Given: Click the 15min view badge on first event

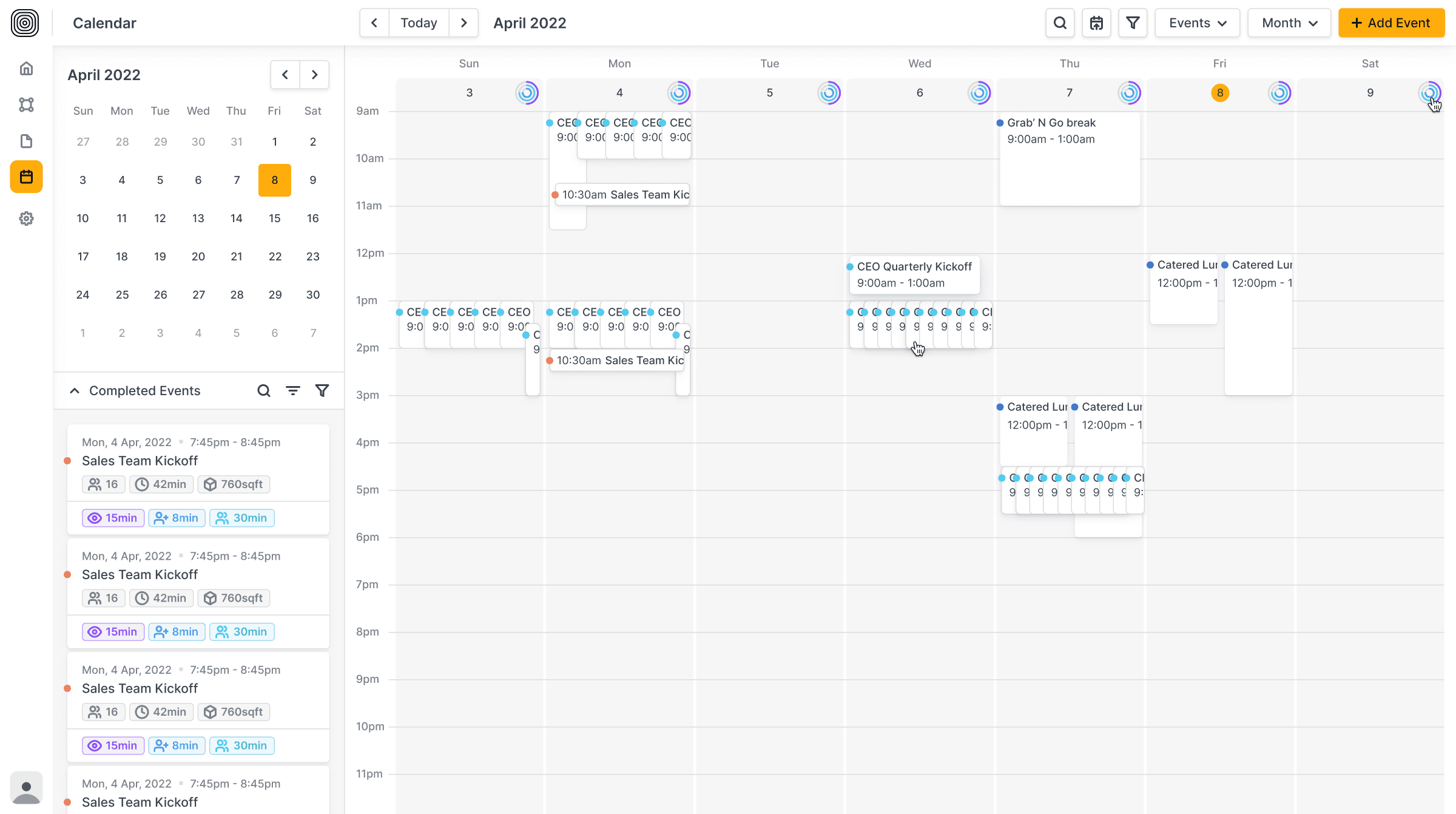Looking at the screenshot, I should (x=113, y=518).
